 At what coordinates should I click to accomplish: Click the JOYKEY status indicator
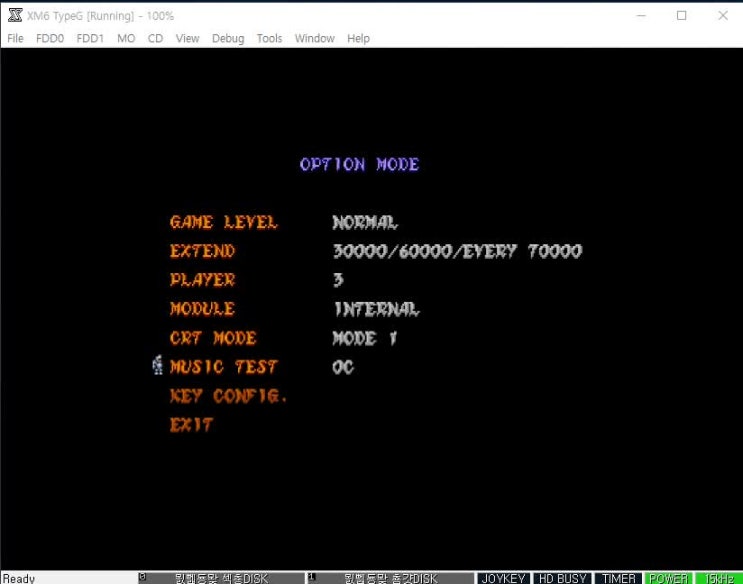click(503, 578)
